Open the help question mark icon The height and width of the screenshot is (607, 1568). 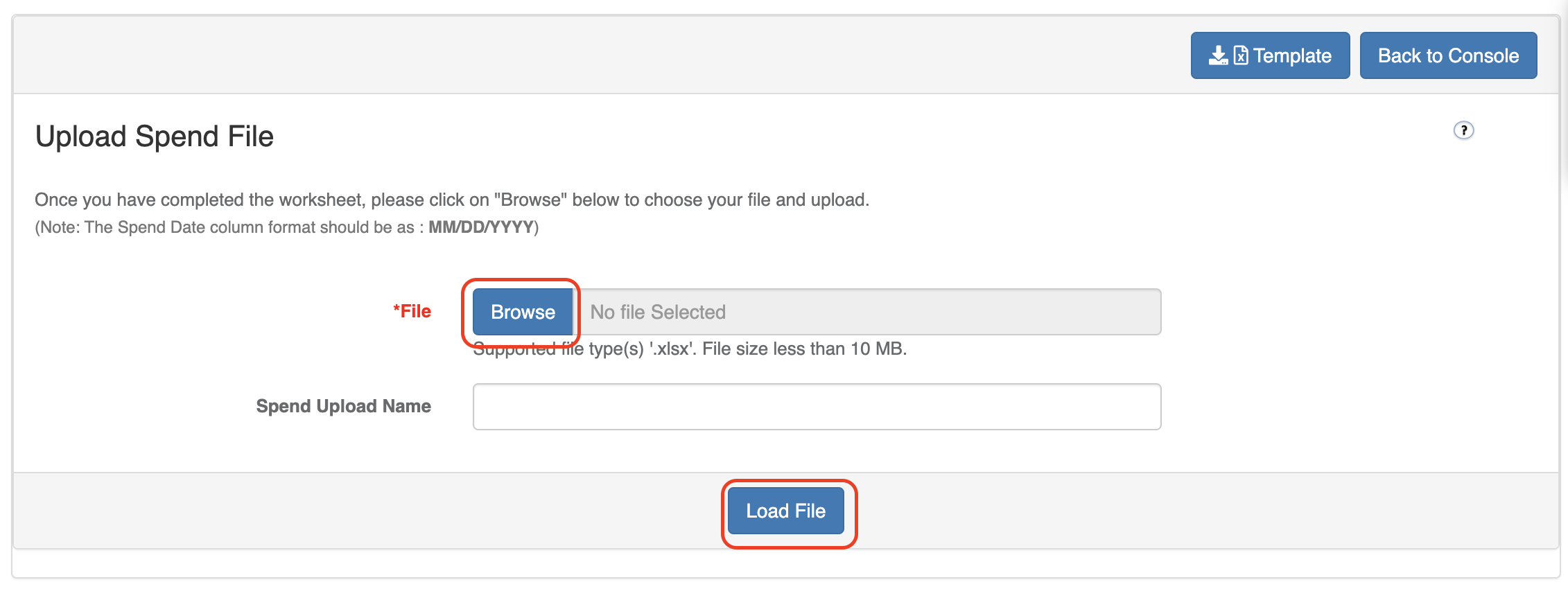point(1463,130)
